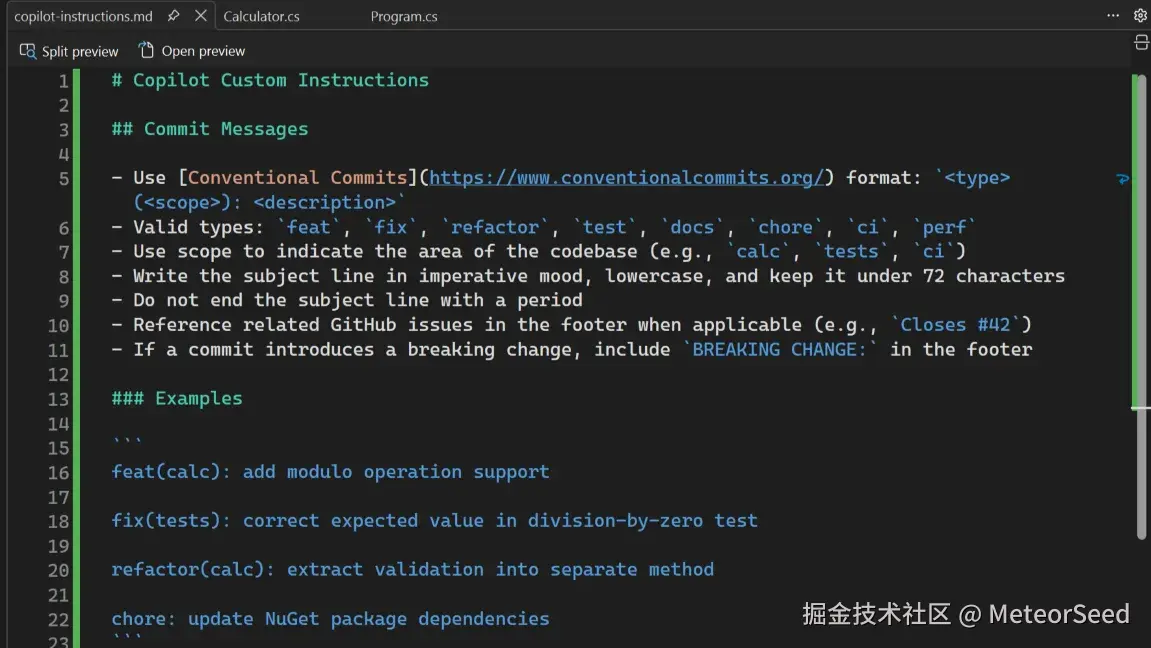Pin the copilot-instructions.md tab
1151x648 pixels.
point(173,15)
